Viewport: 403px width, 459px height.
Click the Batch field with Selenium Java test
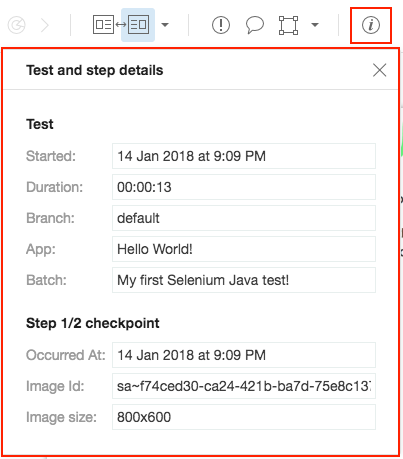click(244, 280)
